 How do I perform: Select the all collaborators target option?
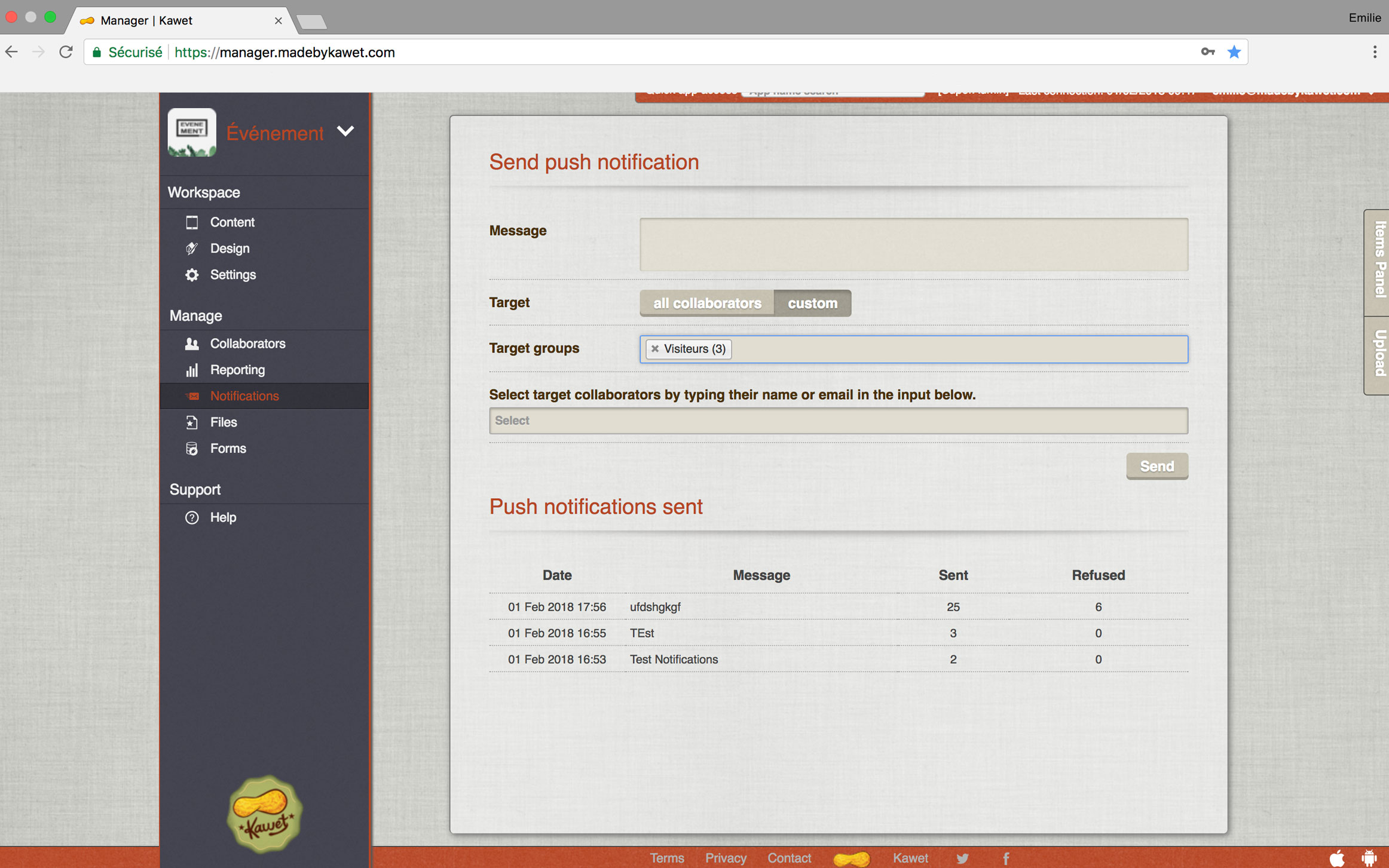706,303
